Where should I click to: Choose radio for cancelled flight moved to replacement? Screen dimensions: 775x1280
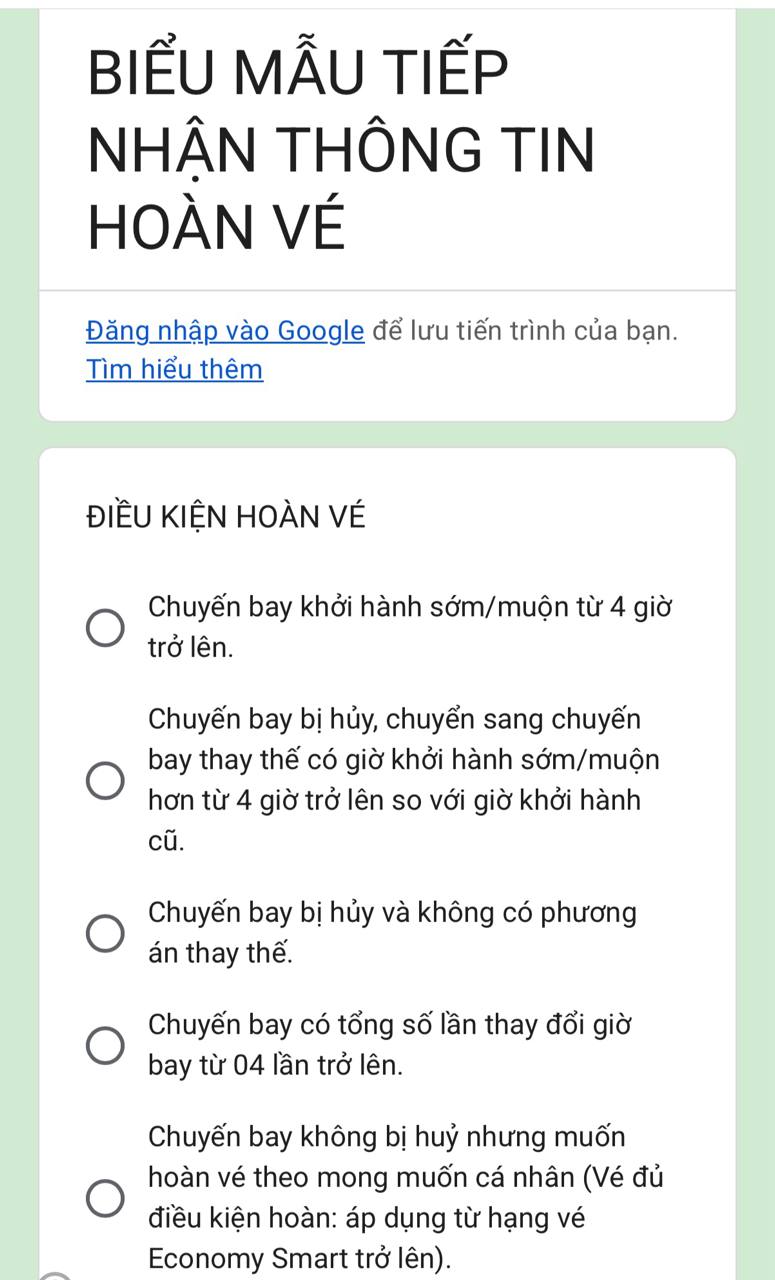(x=104, y=780)
